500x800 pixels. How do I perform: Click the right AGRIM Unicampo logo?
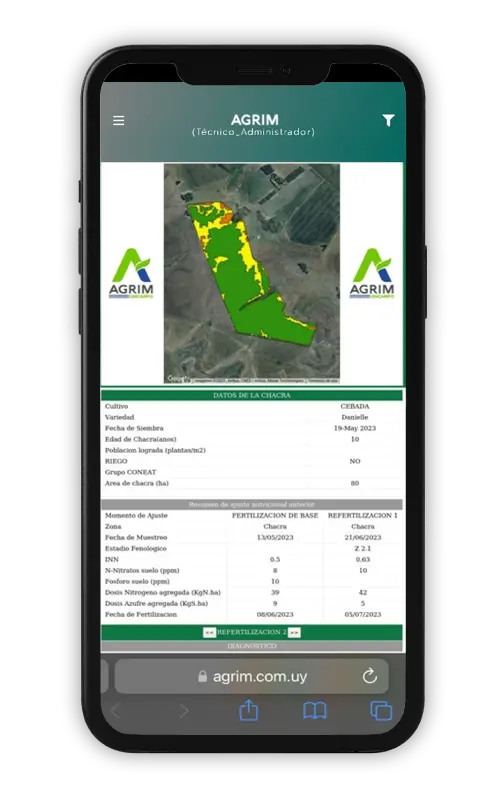pyautogui.click(x=372, y=273)
